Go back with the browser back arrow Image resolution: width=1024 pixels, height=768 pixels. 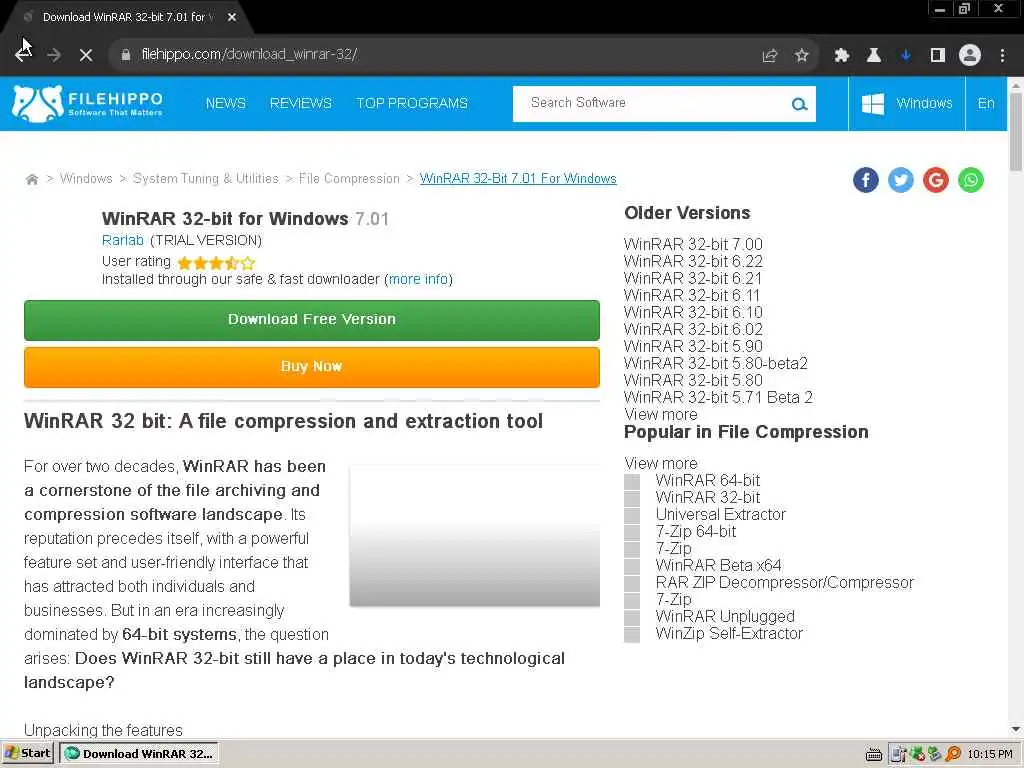pos(23,55)
